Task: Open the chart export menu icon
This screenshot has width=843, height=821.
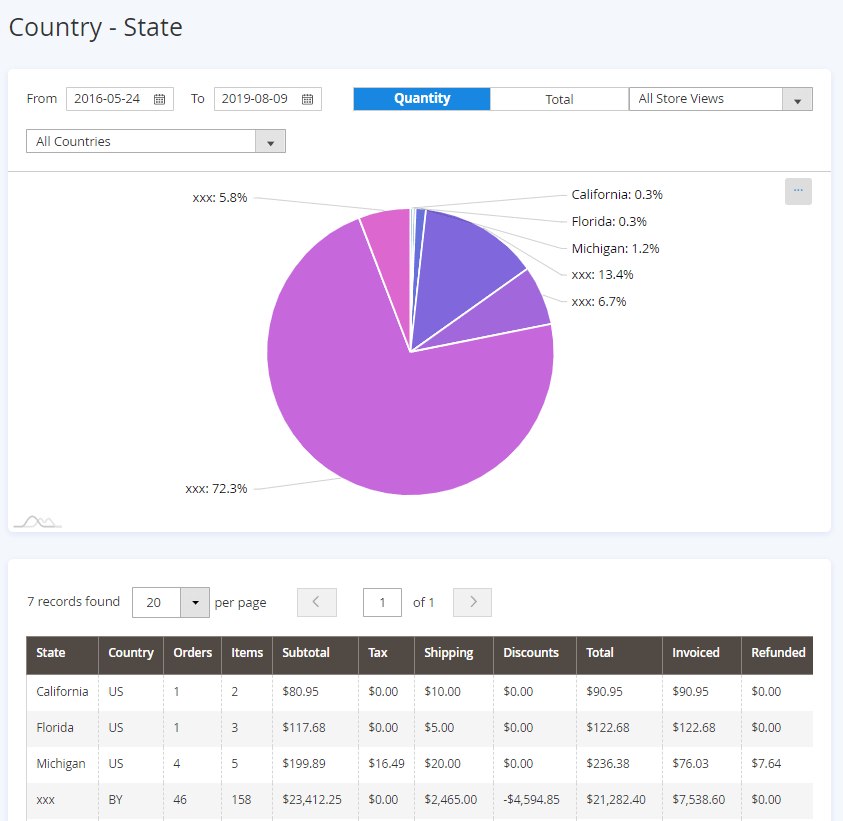Action: pyautogui.click(x=798, y=191)
